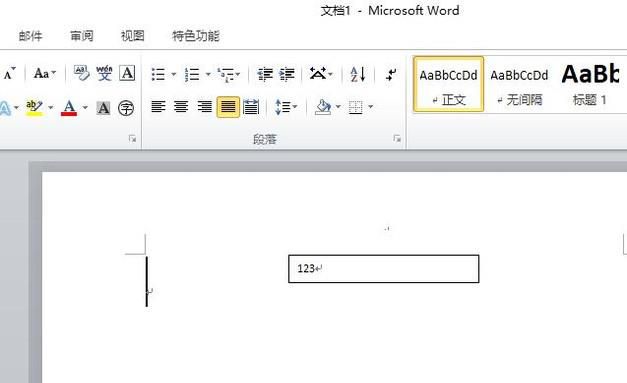Viewport: 627px width, 383px height.
Task: Expand the bullets library dropdown
Action: click(x=174, y=74)
